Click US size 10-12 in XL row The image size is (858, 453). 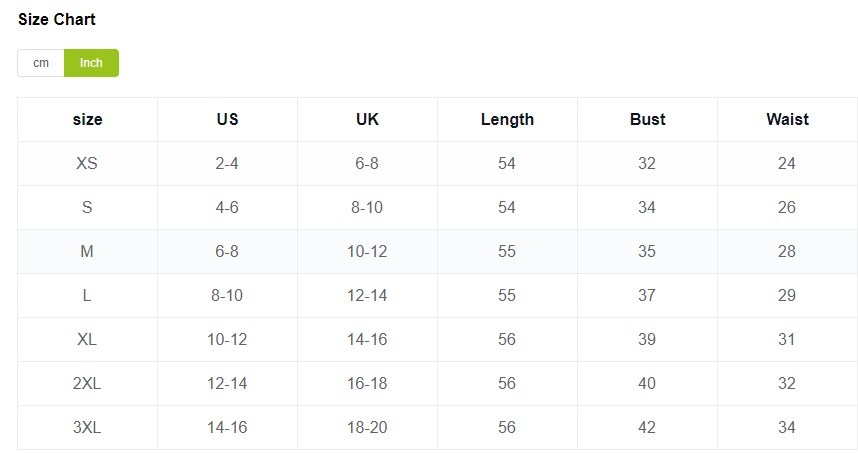(x=227, y=340)
